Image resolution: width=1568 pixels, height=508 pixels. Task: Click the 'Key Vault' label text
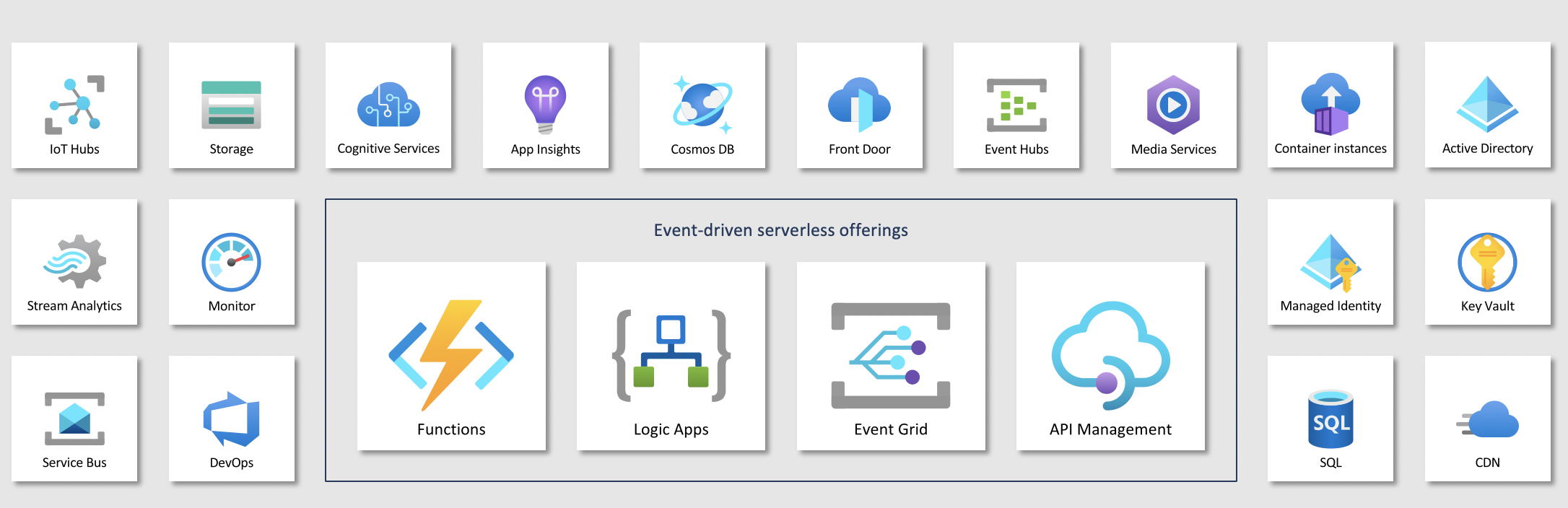click(1487, 306)
